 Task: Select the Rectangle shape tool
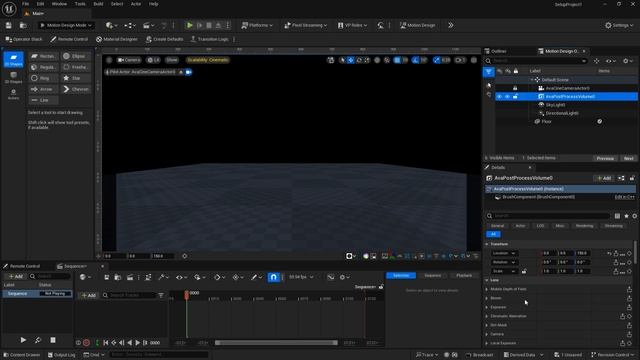point(43,56)
